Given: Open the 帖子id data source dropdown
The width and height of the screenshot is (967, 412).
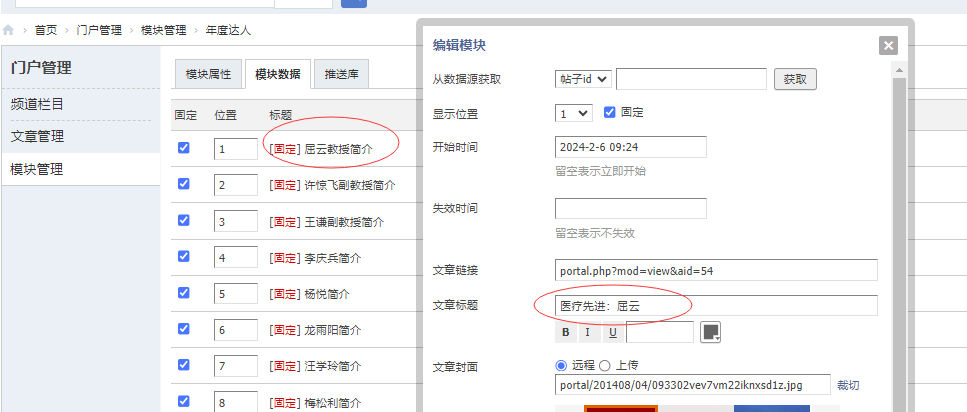Looking at the screenshot, I should click(583, 79).
